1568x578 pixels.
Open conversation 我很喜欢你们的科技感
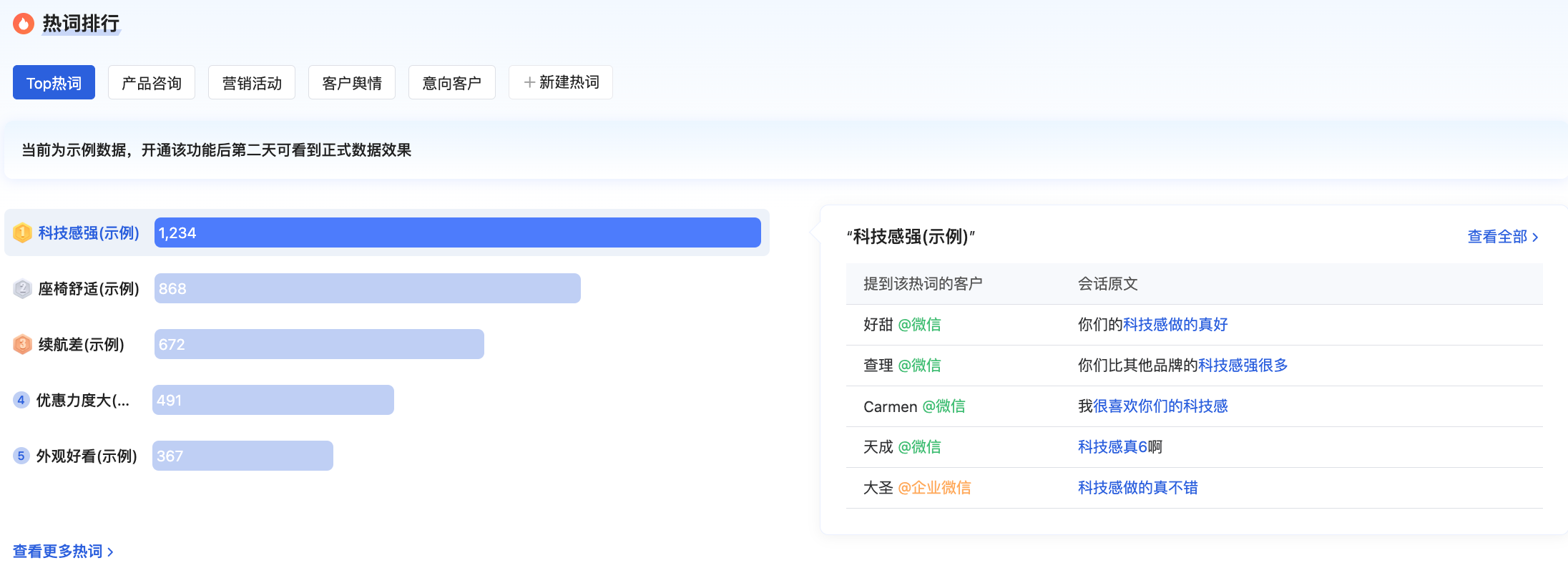(x=1153, y=406)
